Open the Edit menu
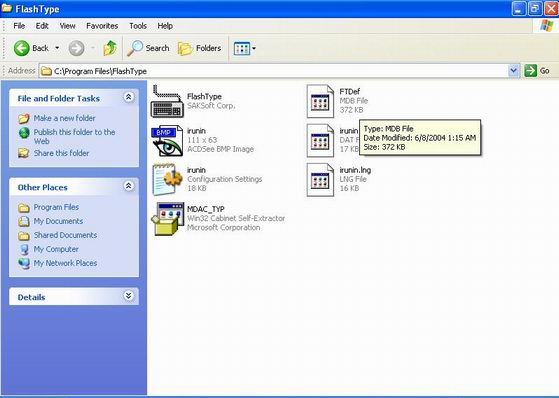Screen dimensions: 559x398 coord(42,26)
